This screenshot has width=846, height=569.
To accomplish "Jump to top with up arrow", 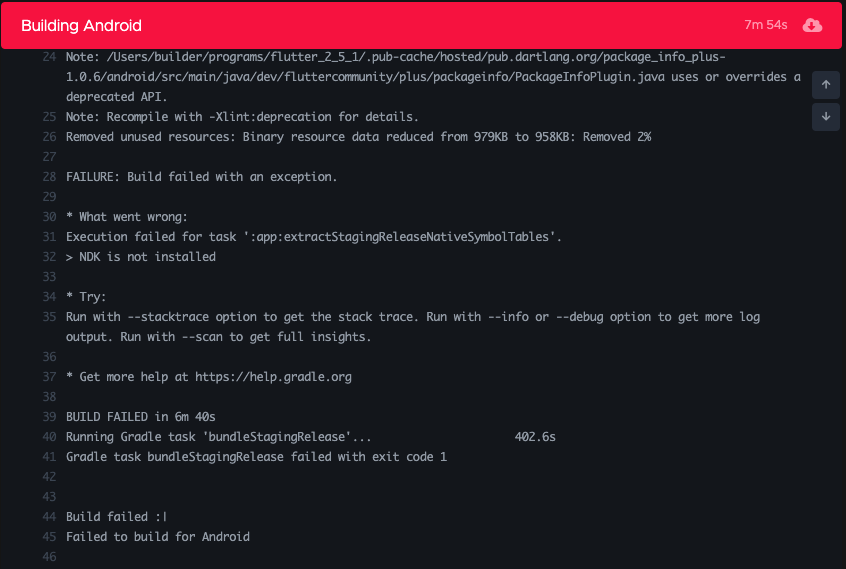I will 825,85.
